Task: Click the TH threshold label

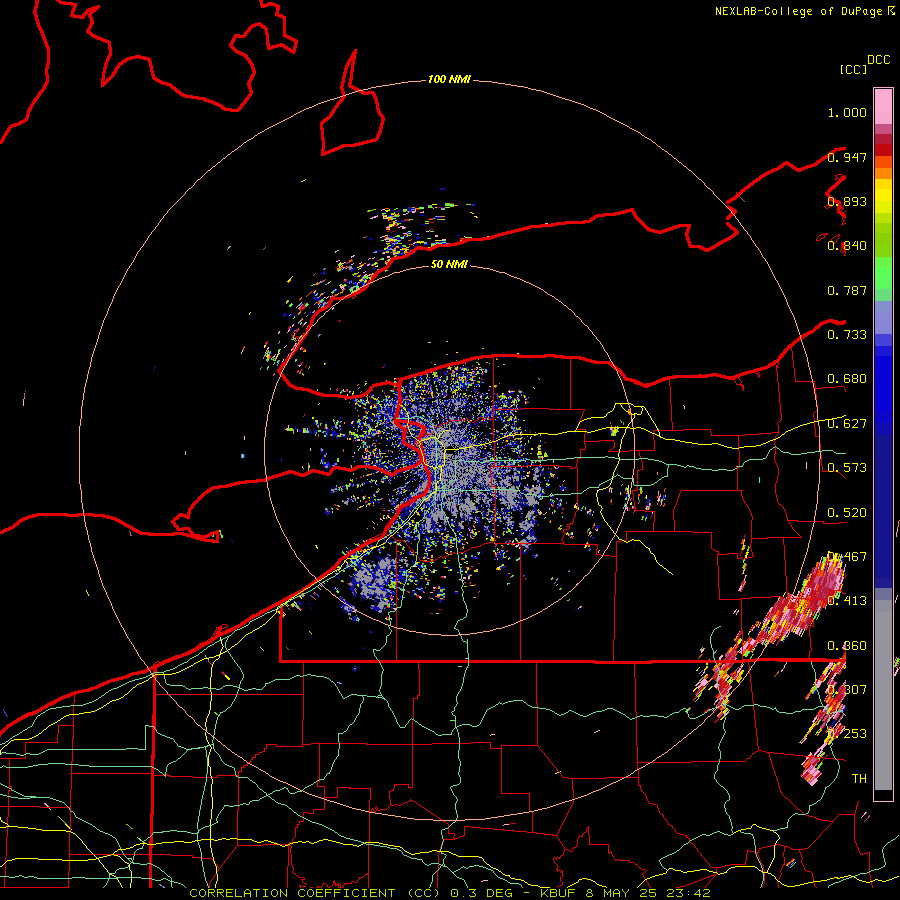Action: point(859,779)
